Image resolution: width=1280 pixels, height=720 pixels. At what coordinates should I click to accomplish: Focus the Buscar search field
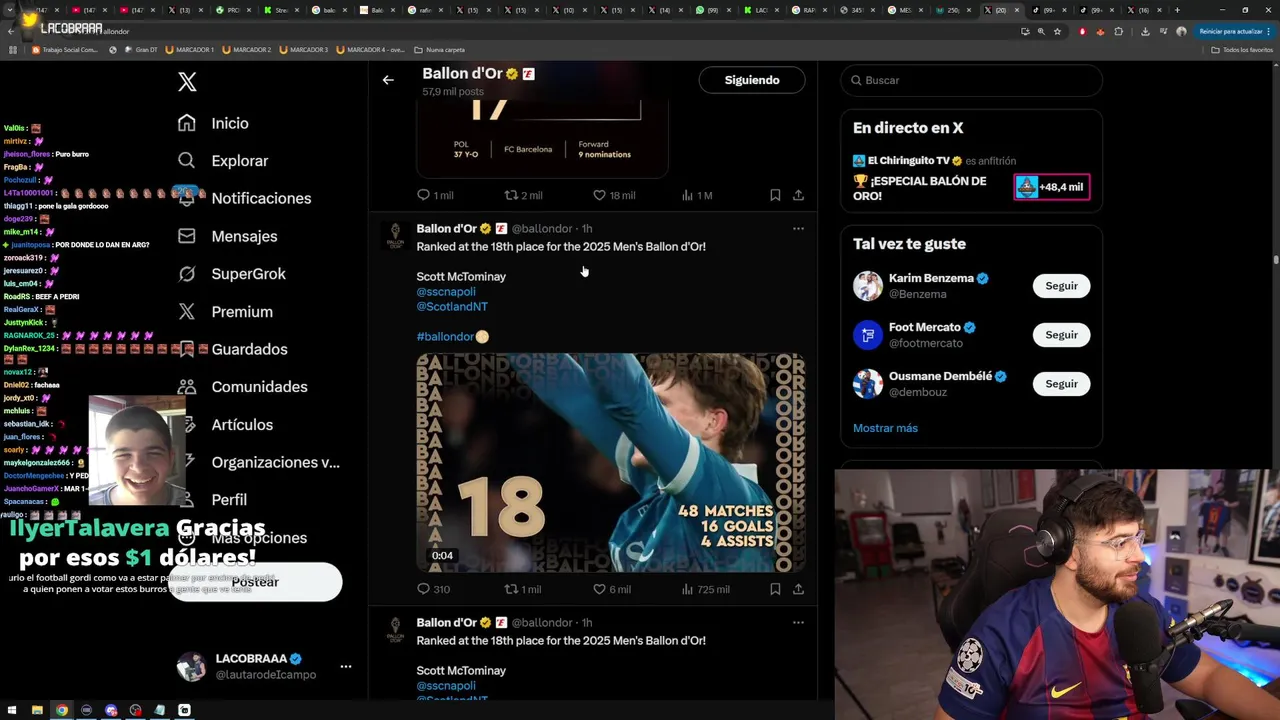[x=971, y=80]
